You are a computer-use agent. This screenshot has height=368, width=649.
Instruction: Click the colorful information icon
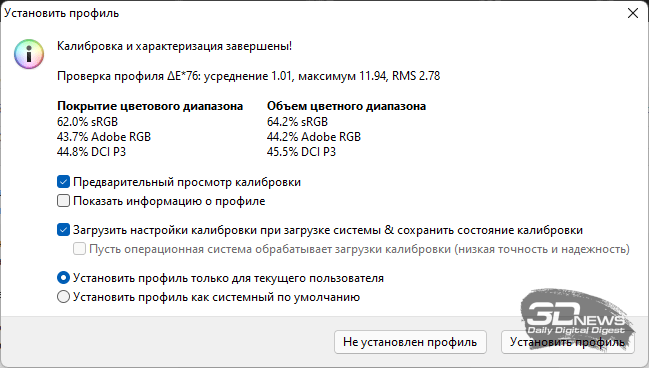[x=29, y=54]
